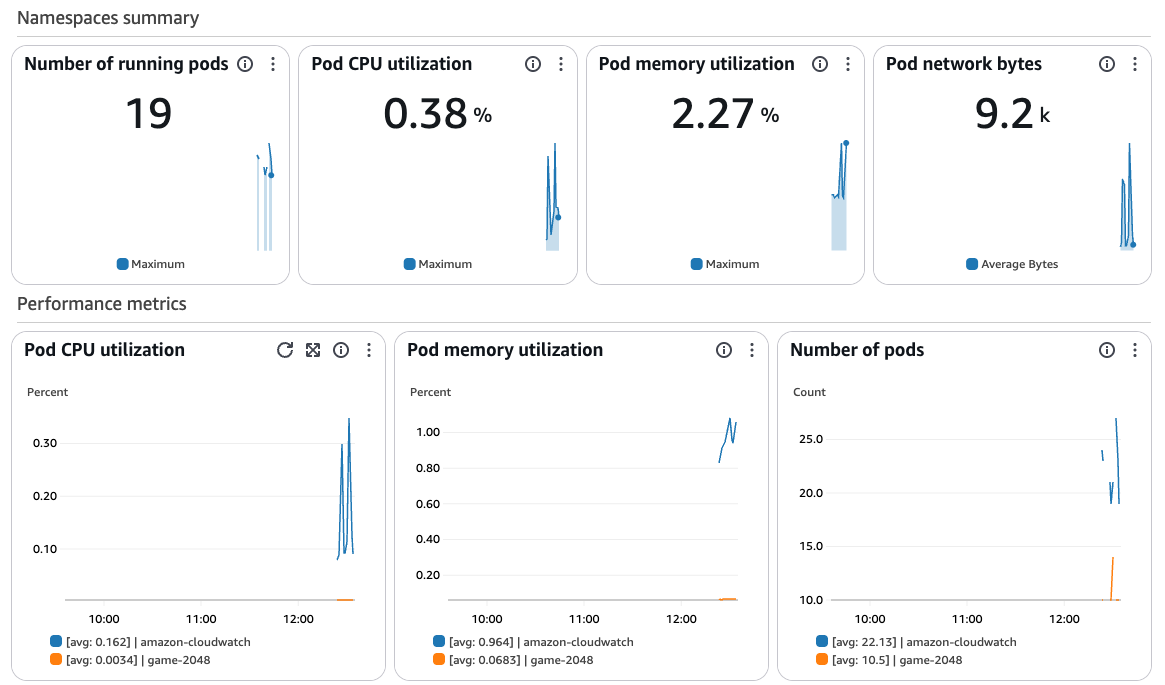Click the 19 running pods value
This screenshot has height=685, width=1165.
click(x=149, y=114)
